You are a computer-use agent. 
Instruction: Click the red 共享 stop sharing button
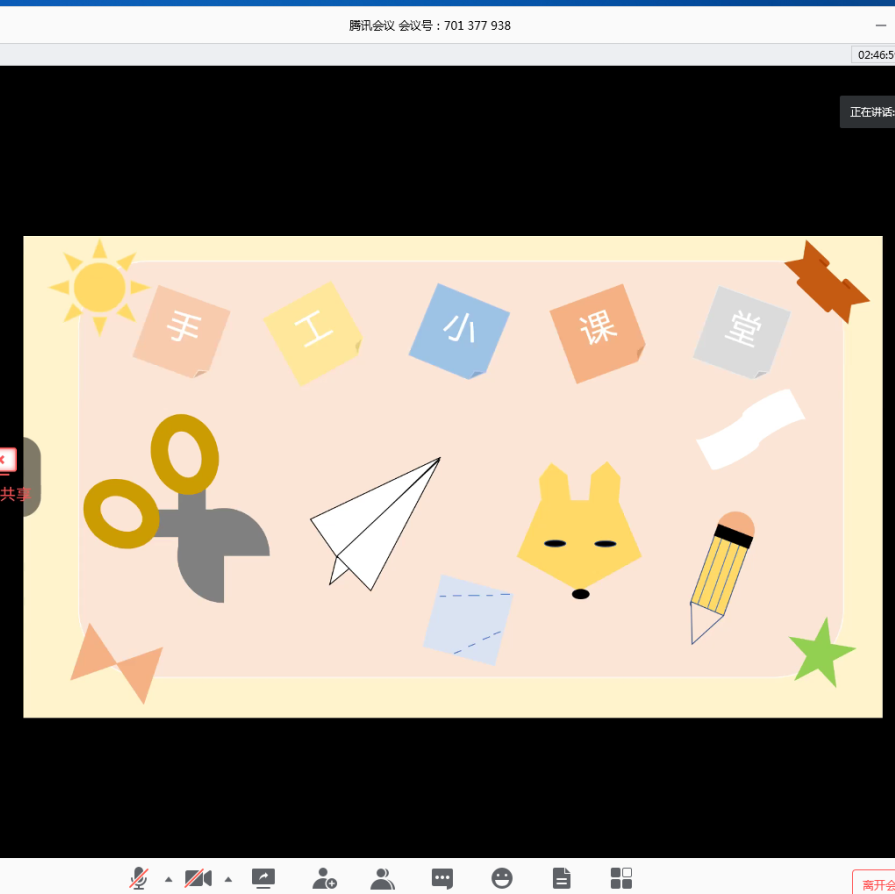pyautogui.click(x=9, y=476)
